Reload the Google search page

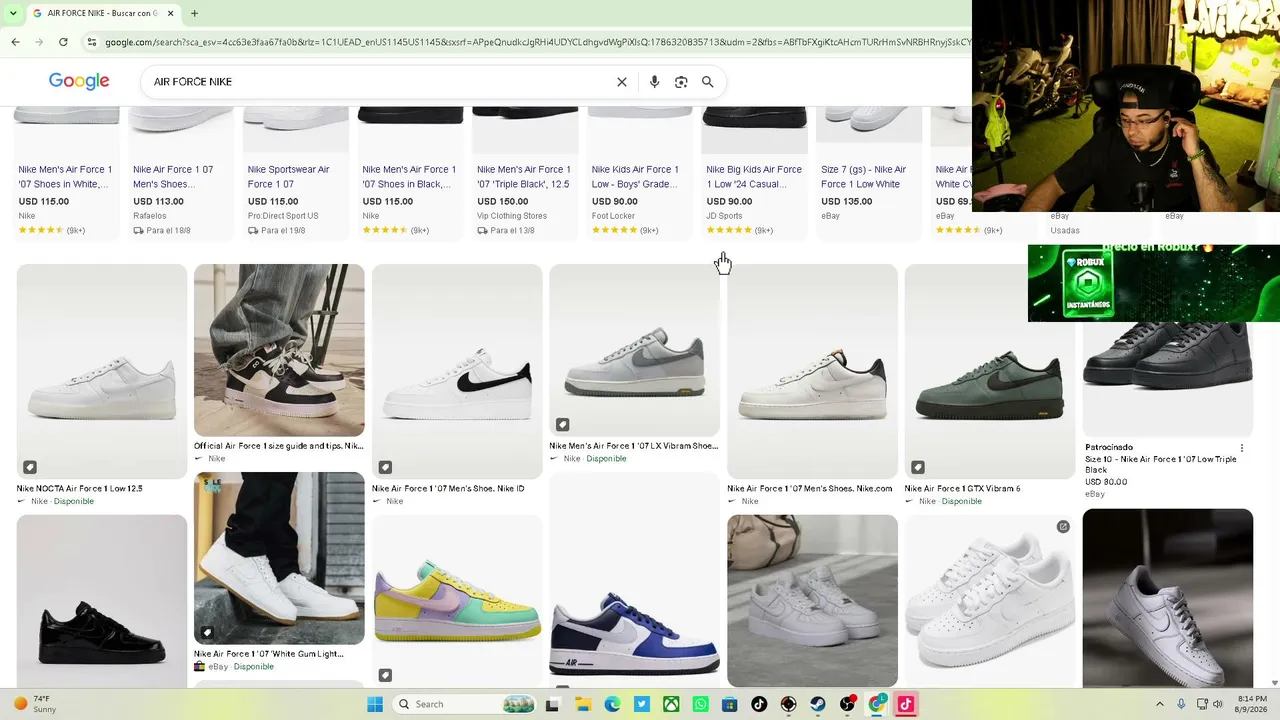[x=63, y=42]
